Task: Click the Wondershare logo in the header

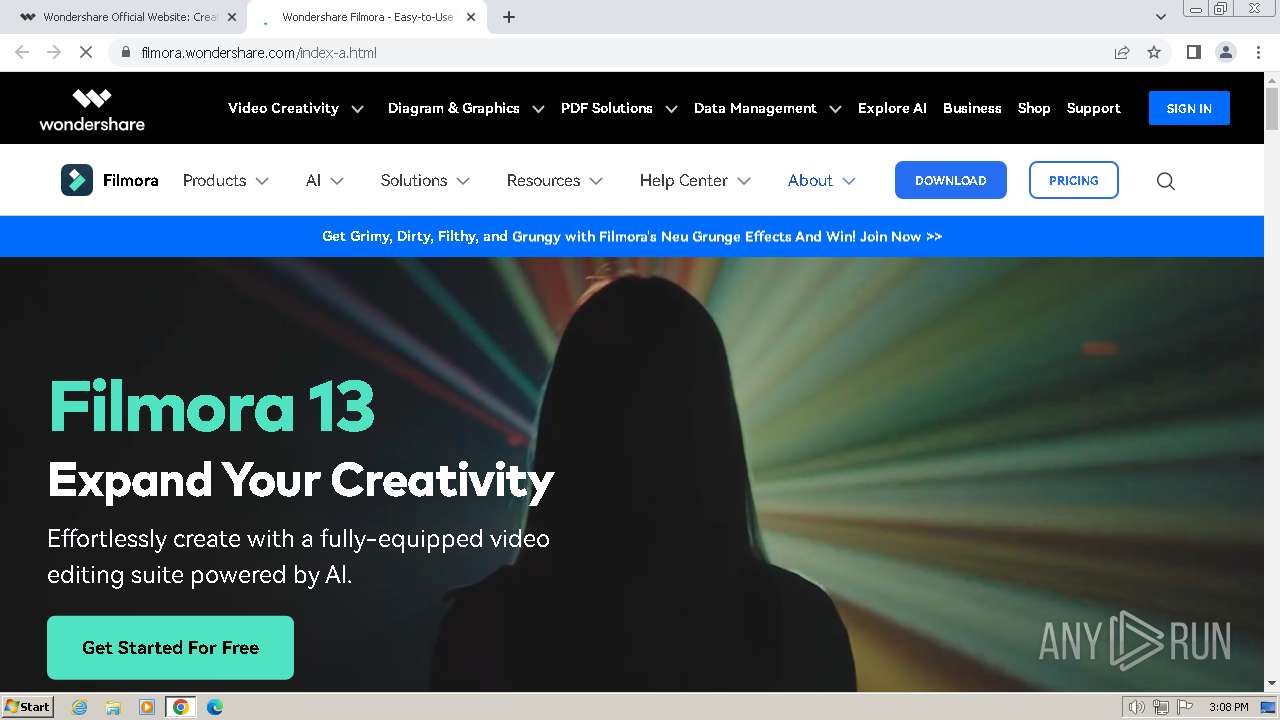Action: 92,109
